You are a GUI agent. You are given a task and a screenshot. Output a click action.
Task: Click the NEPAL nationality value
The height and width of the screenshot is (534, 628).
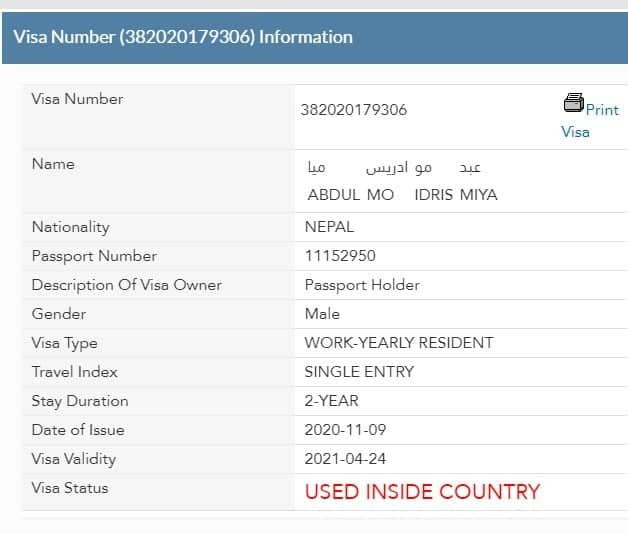(329, 227)
